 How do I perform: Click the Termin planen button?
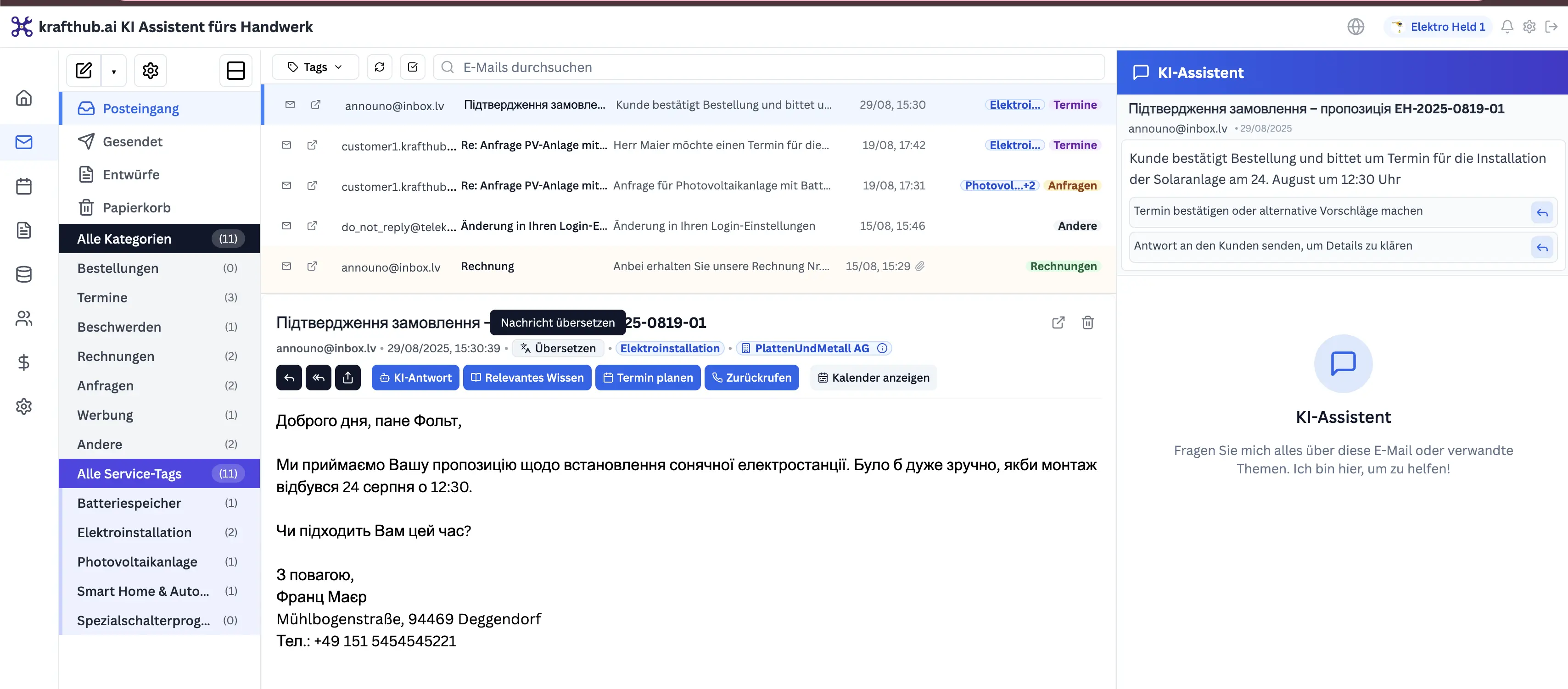(648, 377)
